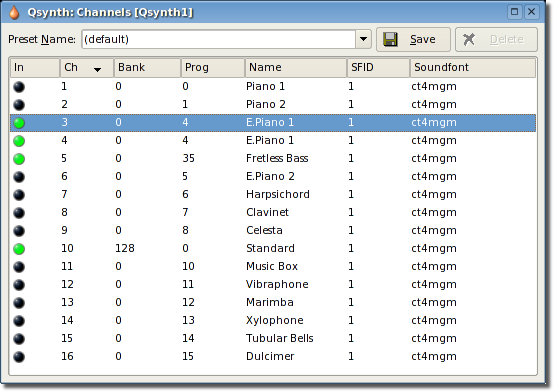Click the bank value 128 on channel 10
This screenshot has width=554, height=392.
pyautogui.click(x=125, y=249)
